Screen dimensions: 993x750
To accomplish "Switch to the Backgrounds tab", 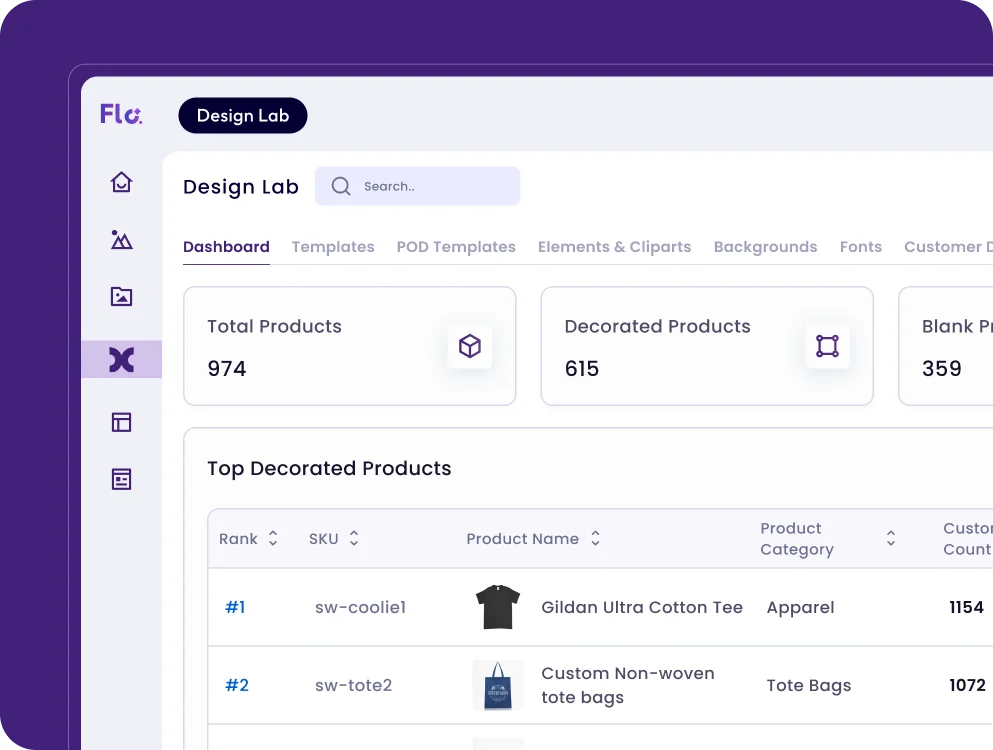I will coord(765,246).
